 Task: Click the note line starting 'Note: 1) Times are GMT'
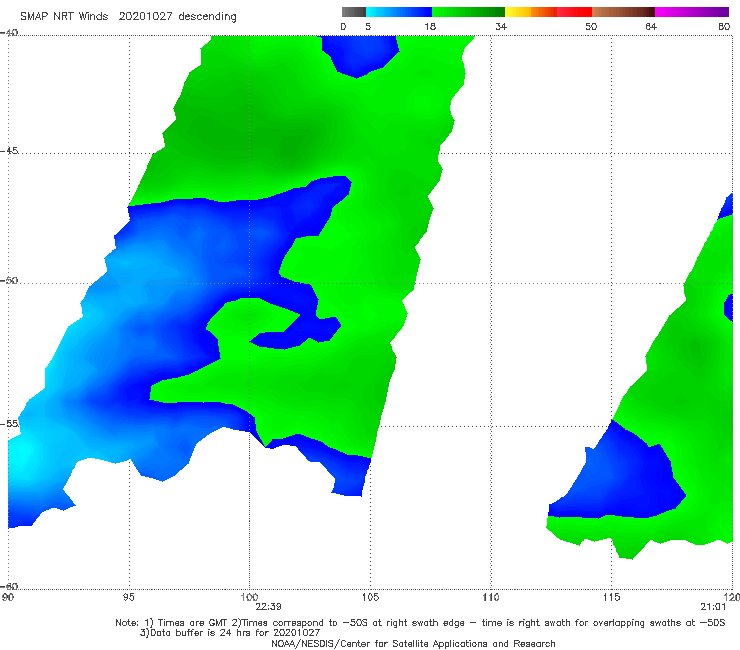420,623
